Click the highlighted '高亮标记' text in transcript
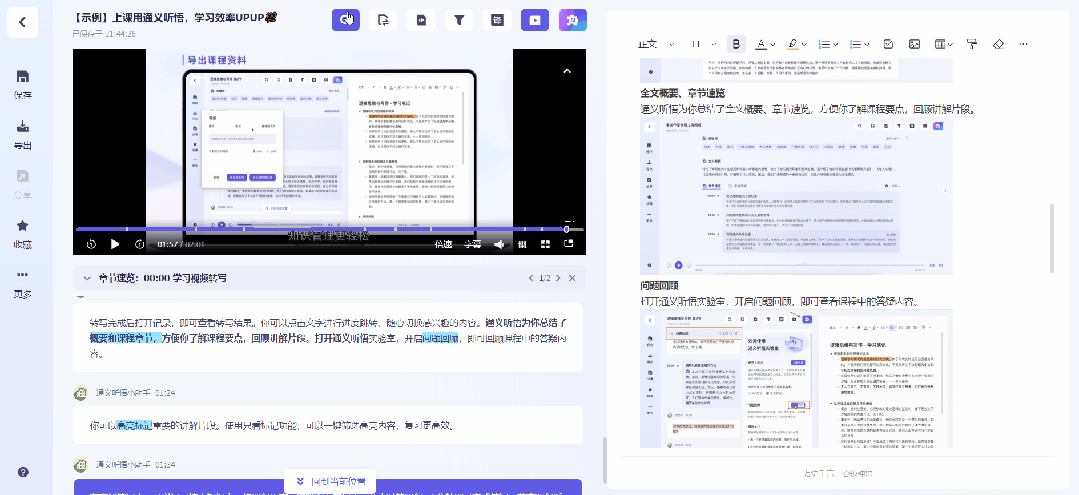1079x495 pixels. click(134, 425)
